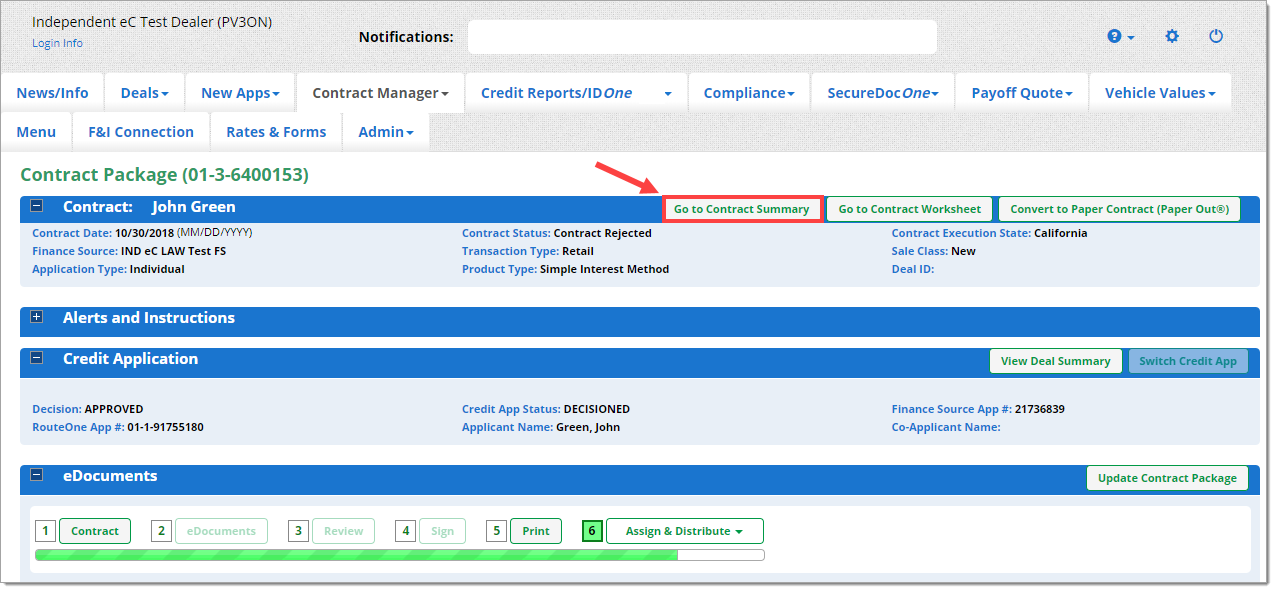Collapse the Credit Application section

pyautogui.click(x=37, y=358)
